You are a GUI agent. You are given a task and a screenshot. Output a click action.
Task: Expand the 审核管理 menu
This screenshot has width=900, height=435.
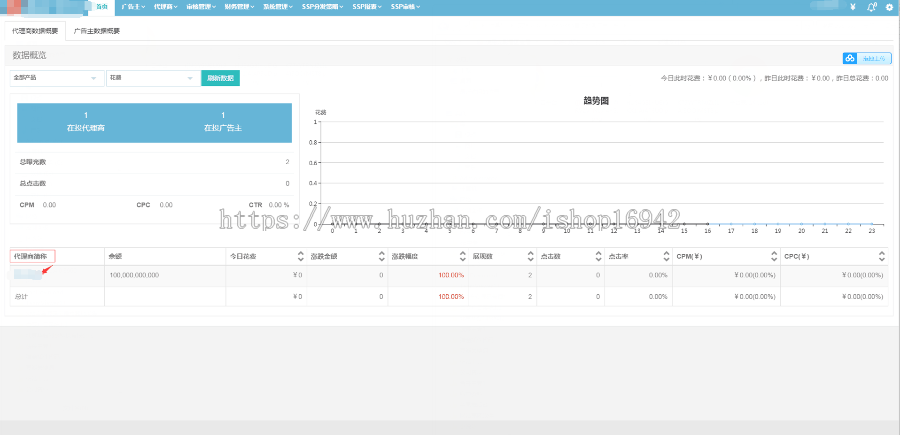pyautogui.click(x=201, y=7)
